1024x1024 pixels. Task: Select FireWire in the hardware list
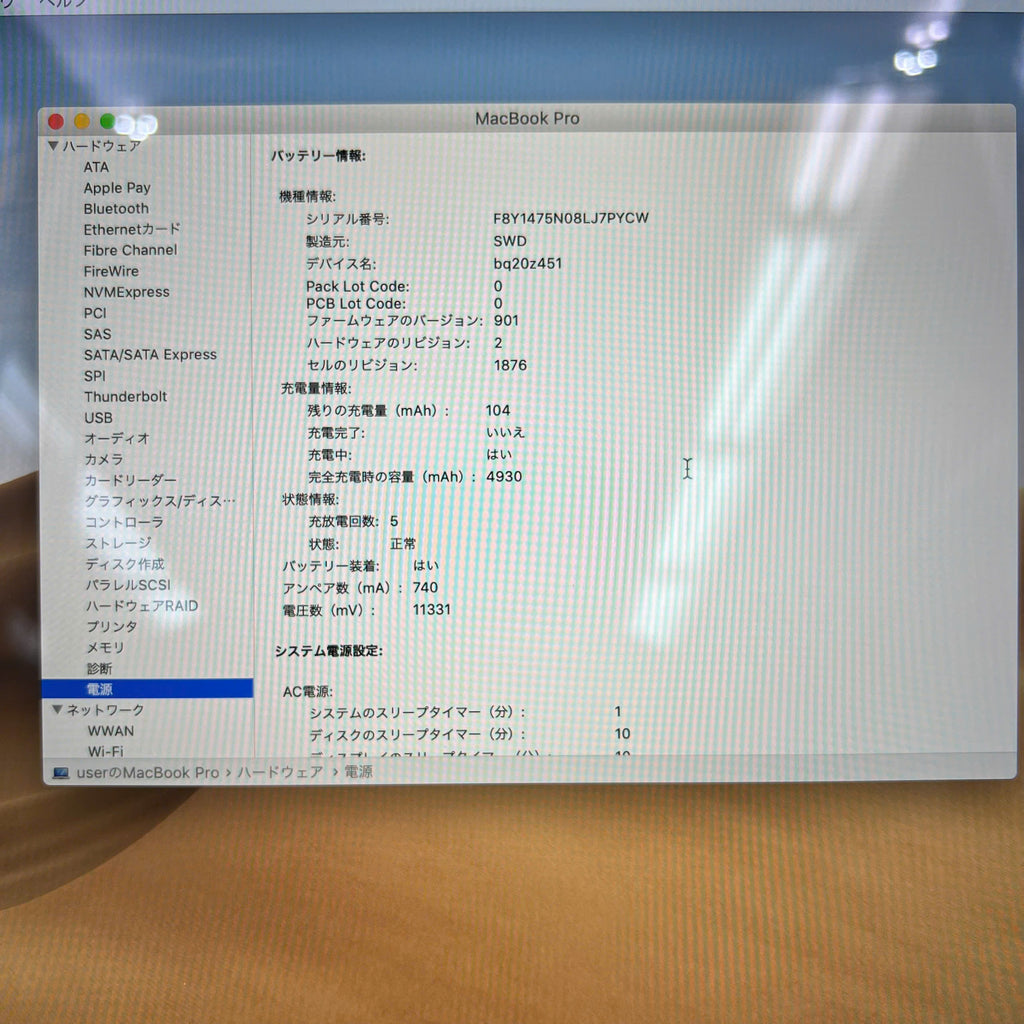pyautogui.click(x=111, y=271)
